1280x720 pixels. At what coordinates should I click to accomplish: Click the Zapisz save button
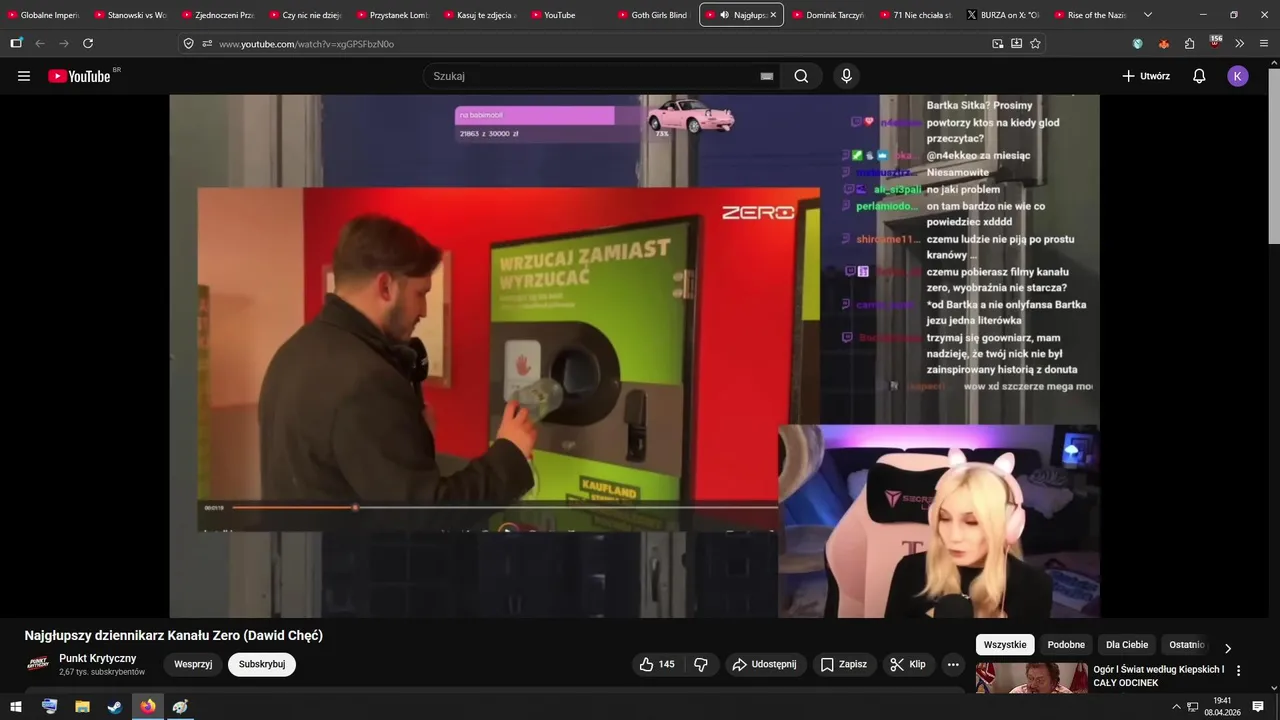tap(844, 664)
